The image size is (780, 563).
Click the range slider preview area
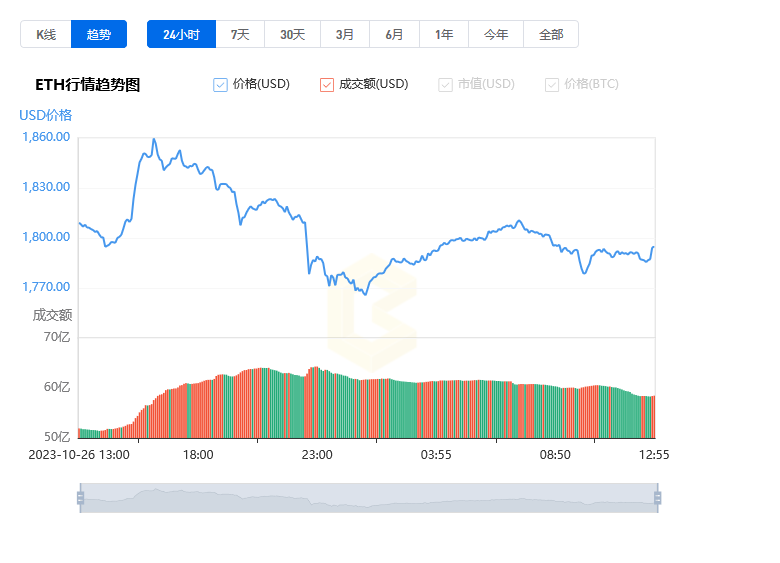(369, 498)
